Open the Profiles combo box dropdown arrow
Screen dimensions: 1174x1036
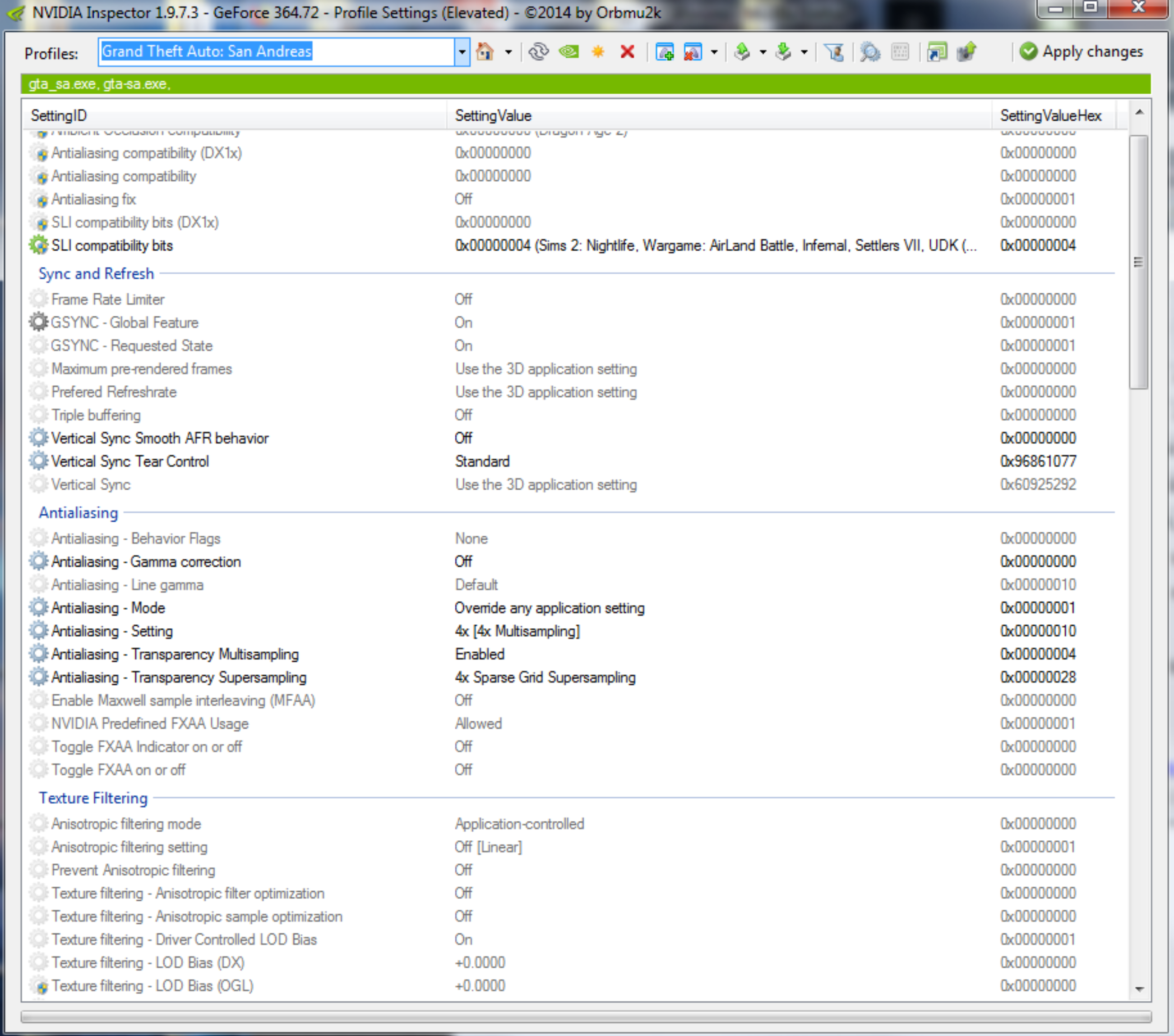pyautogui.click(x=462, y=52)
